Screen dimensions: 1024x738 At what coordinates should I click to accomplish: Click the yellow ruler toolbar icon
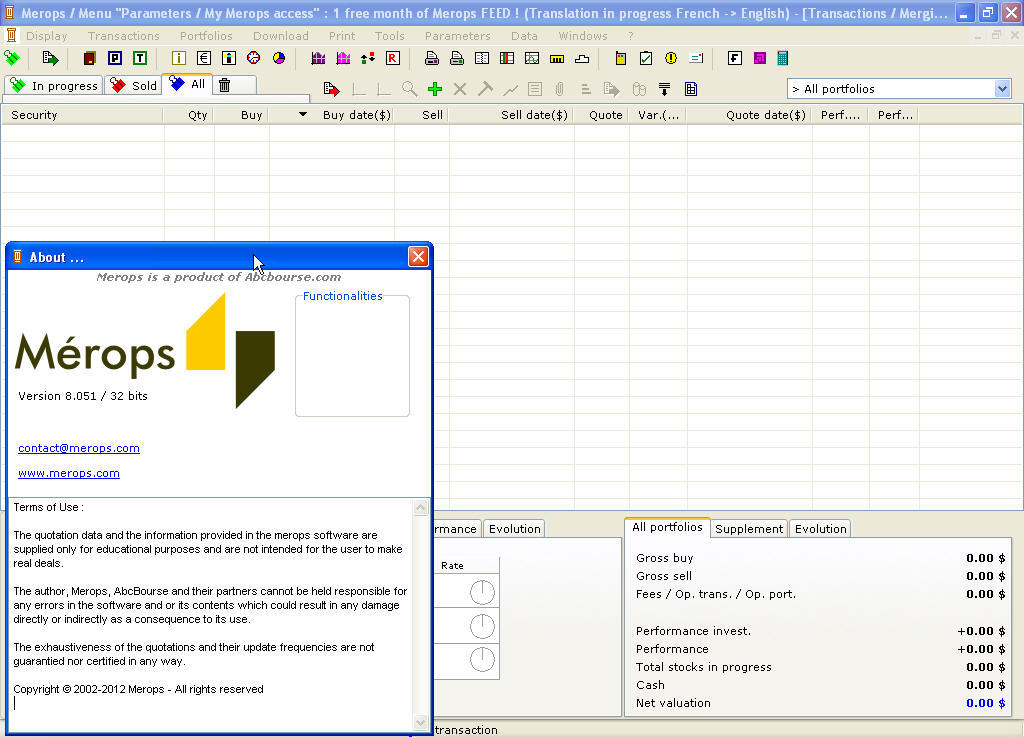557,59
